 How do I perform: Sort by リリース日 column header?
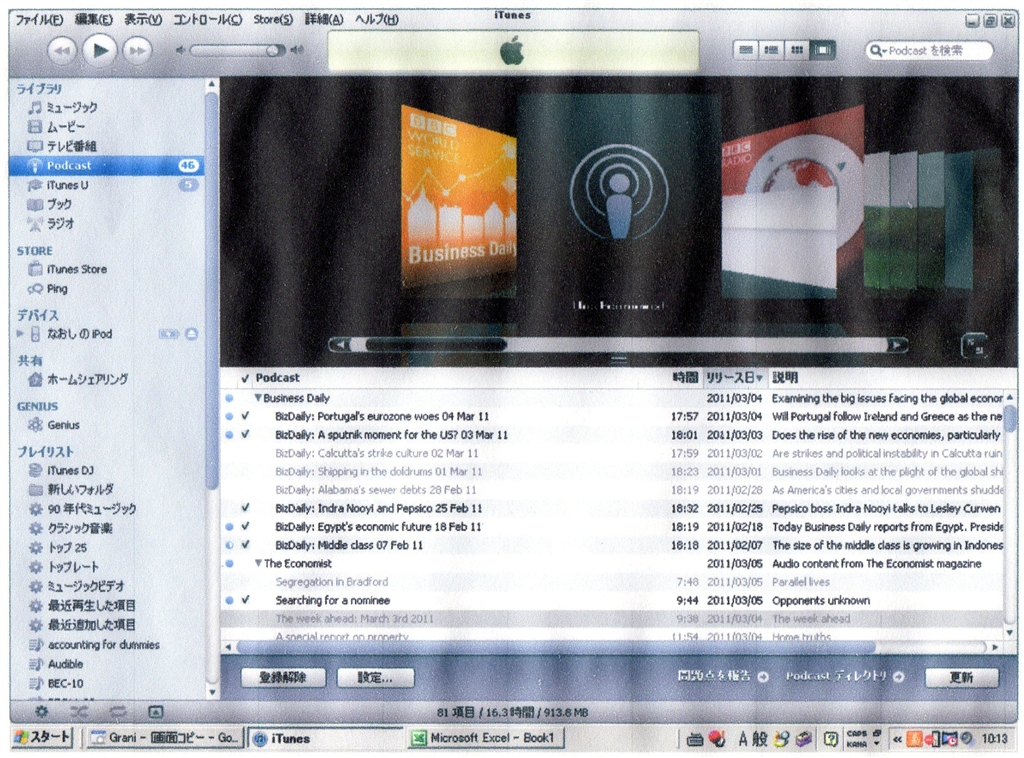click(x=734, y=377)
